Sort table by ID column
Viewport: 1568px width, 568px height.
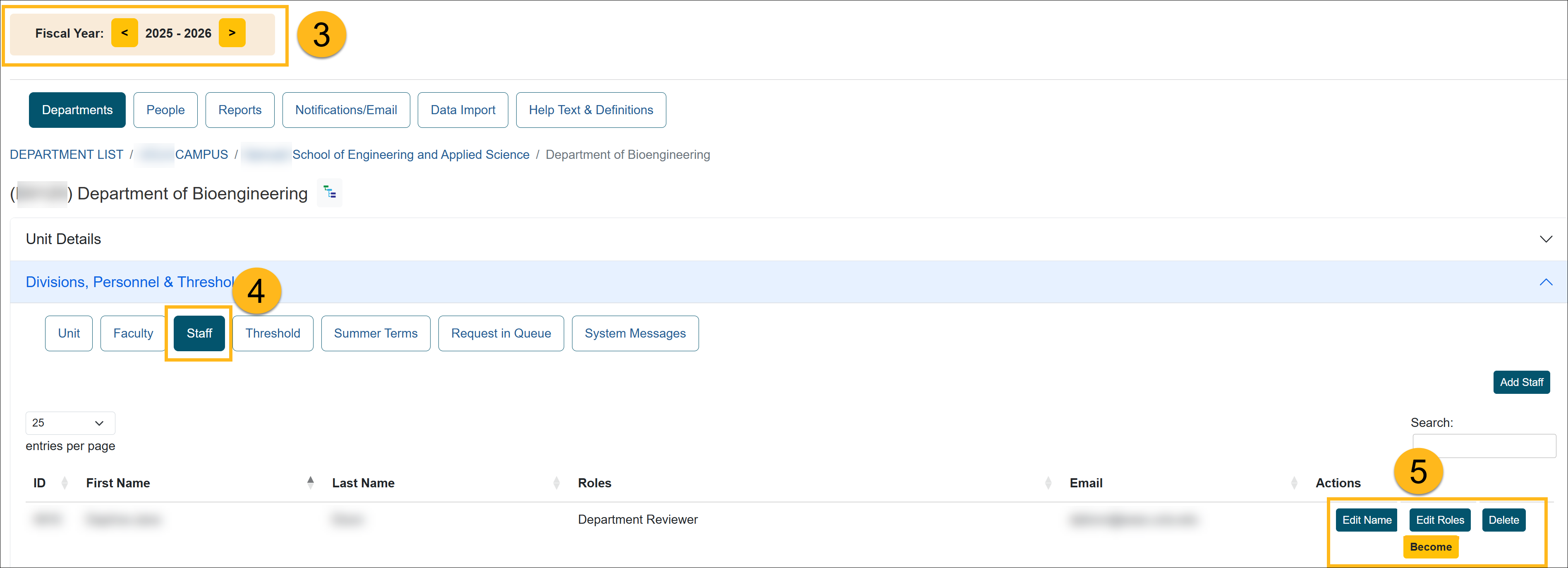65,483
